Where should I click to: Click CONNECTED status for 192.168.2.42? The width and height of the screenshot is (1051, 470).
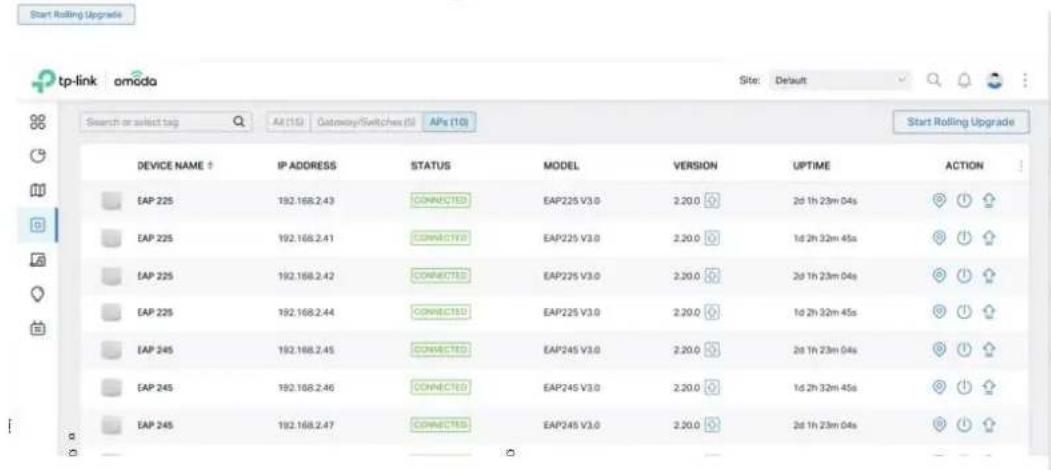[440, 275]
